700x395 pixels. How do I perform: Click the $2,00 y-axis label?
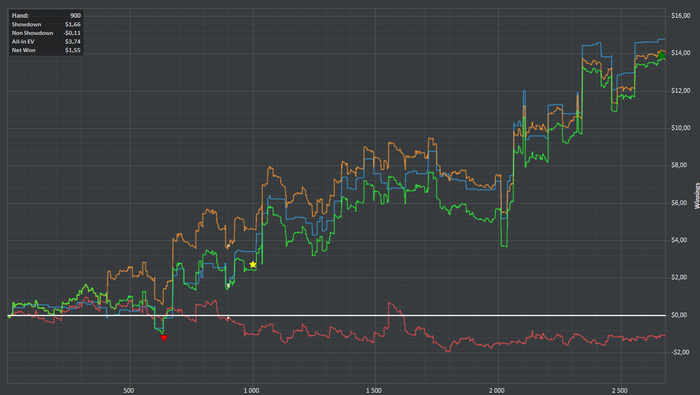point(680,277)
